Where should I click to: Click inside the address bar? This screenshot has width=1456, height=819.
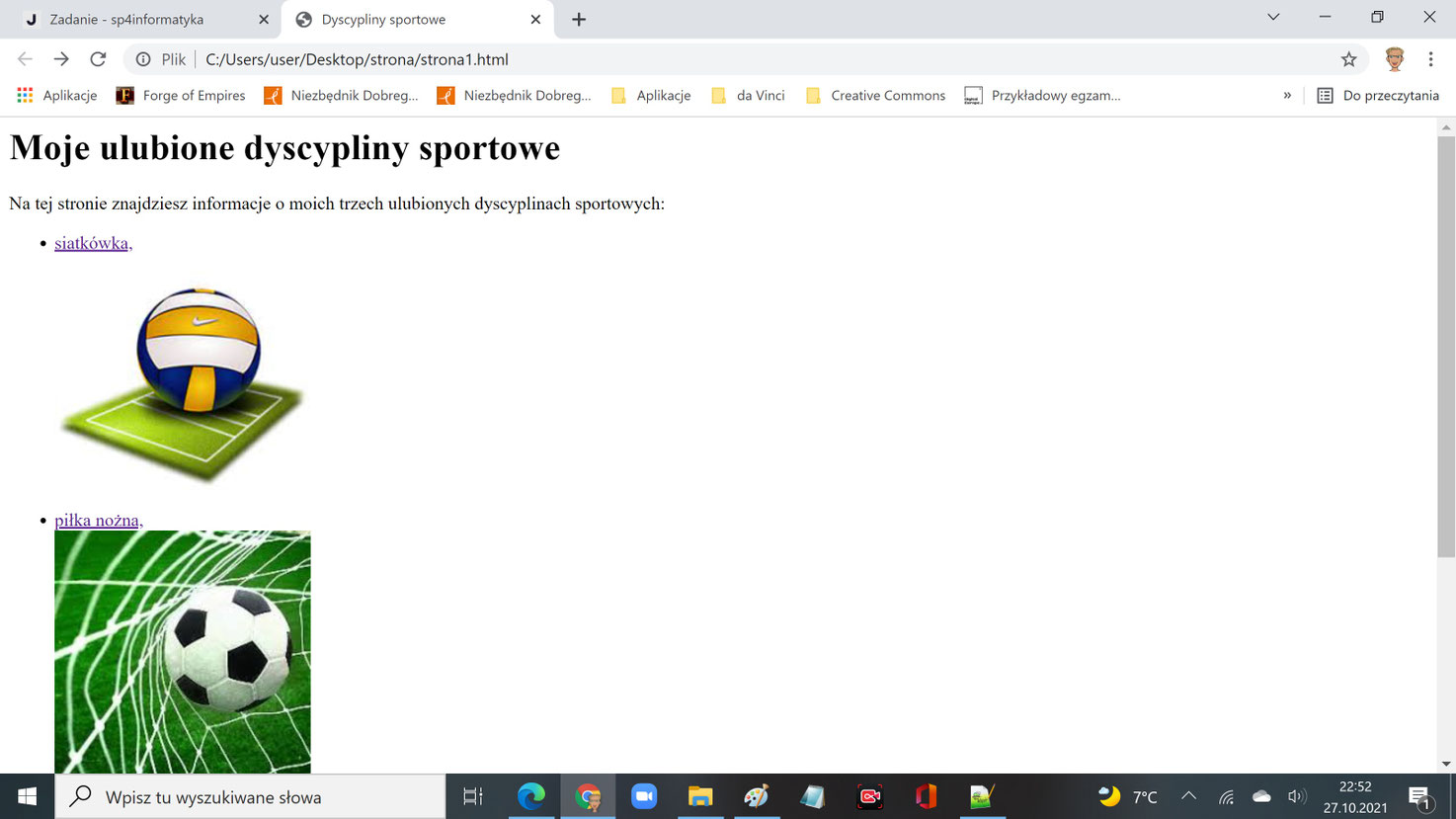pyautogui.click(x=593, y=59)
